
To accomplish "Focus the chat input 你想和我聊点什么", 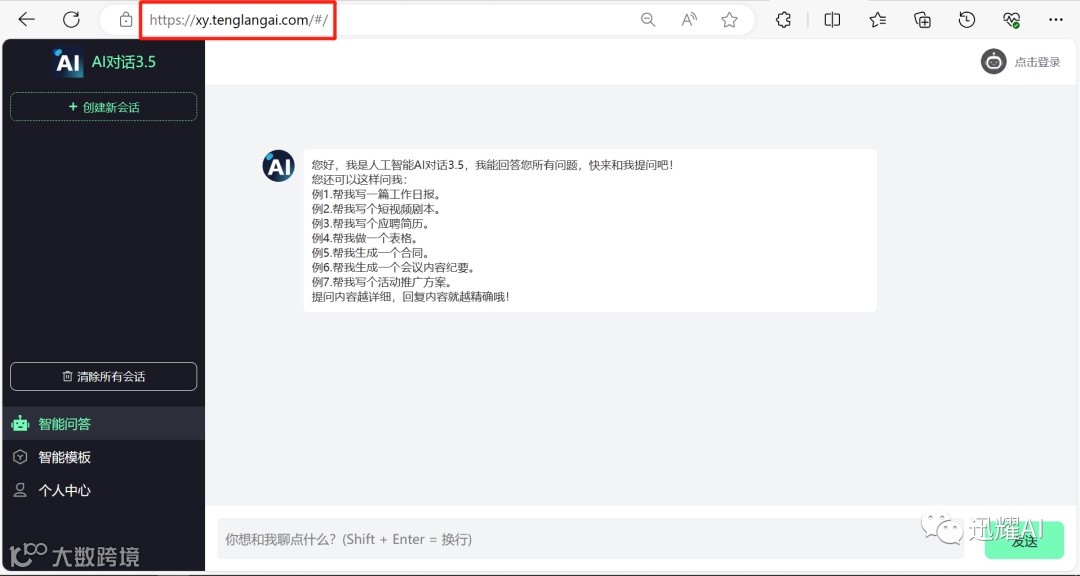I will tap(590, 539).
